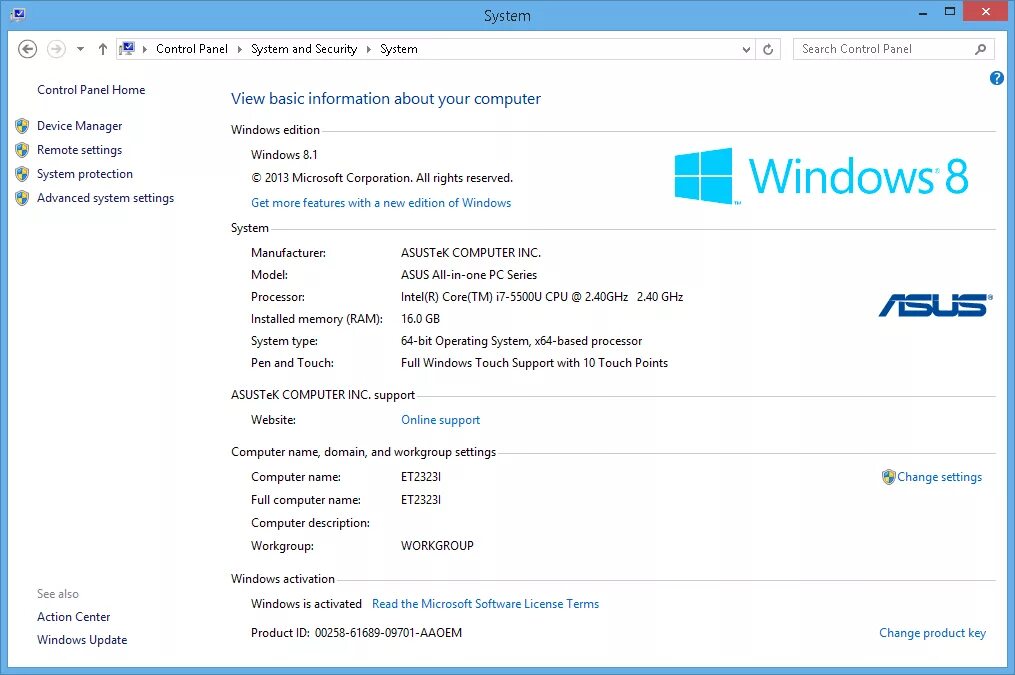Screen dimensions: 1015x675
Task: Click the Windows is activated text
Action: [x=306, y=604]
